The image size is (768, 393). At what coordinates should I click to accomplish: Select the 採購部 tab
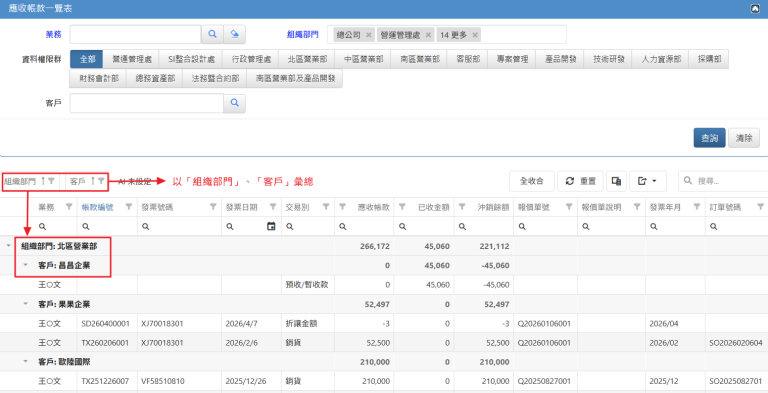pos(708,59)
